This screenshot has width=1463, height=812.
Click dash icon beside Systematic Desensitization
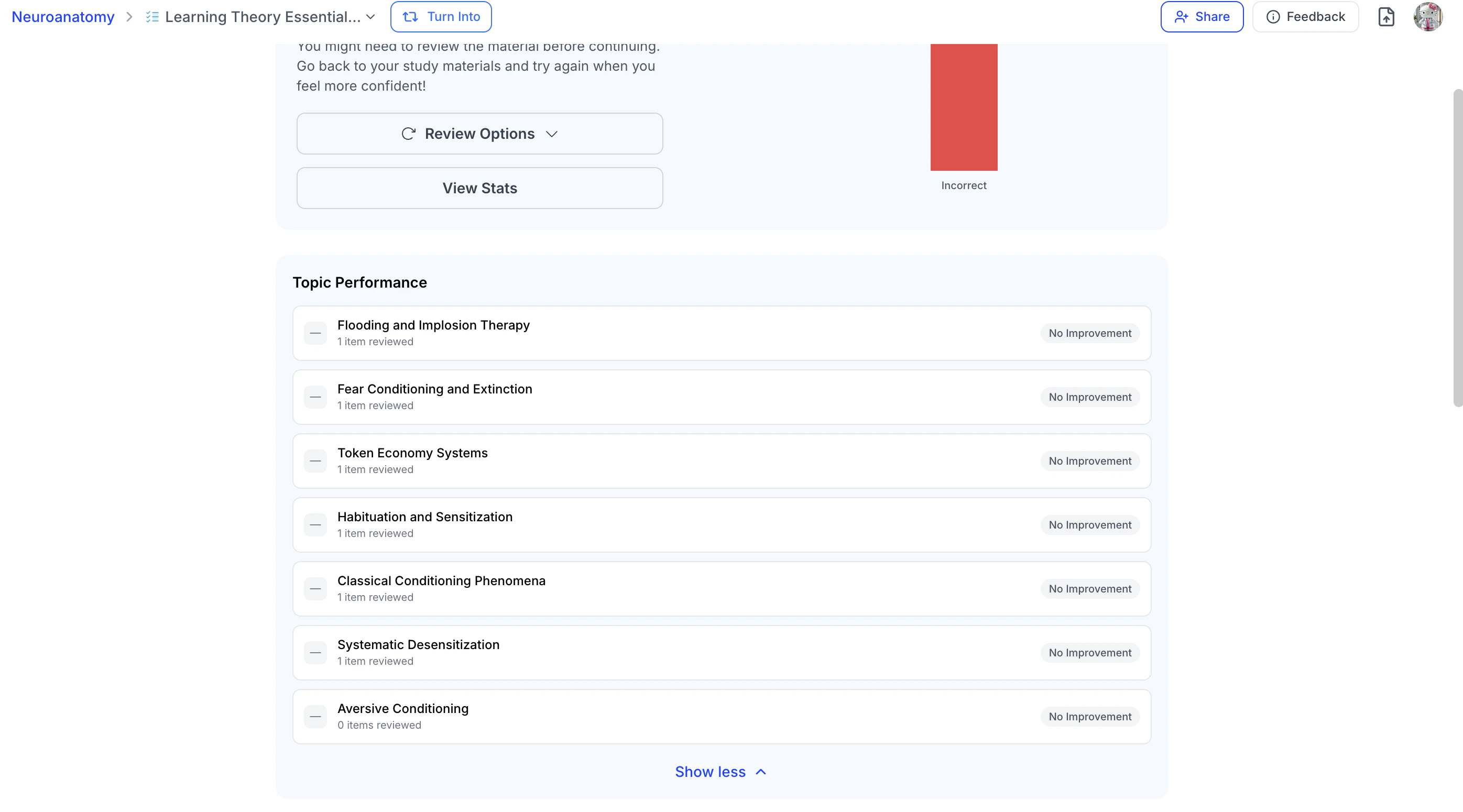coord(315,653)
